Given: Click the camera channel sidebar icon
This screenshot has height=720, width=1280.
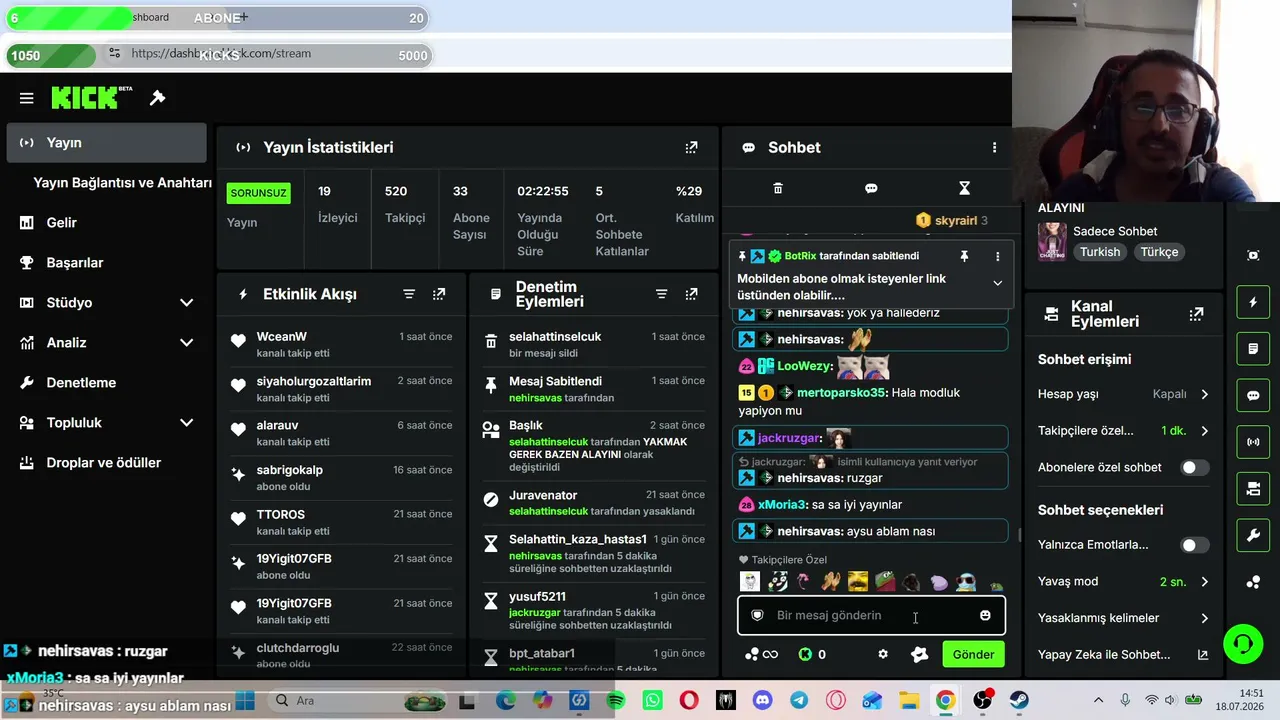Looking at the screenshot, I should [x=1253, y=488].
